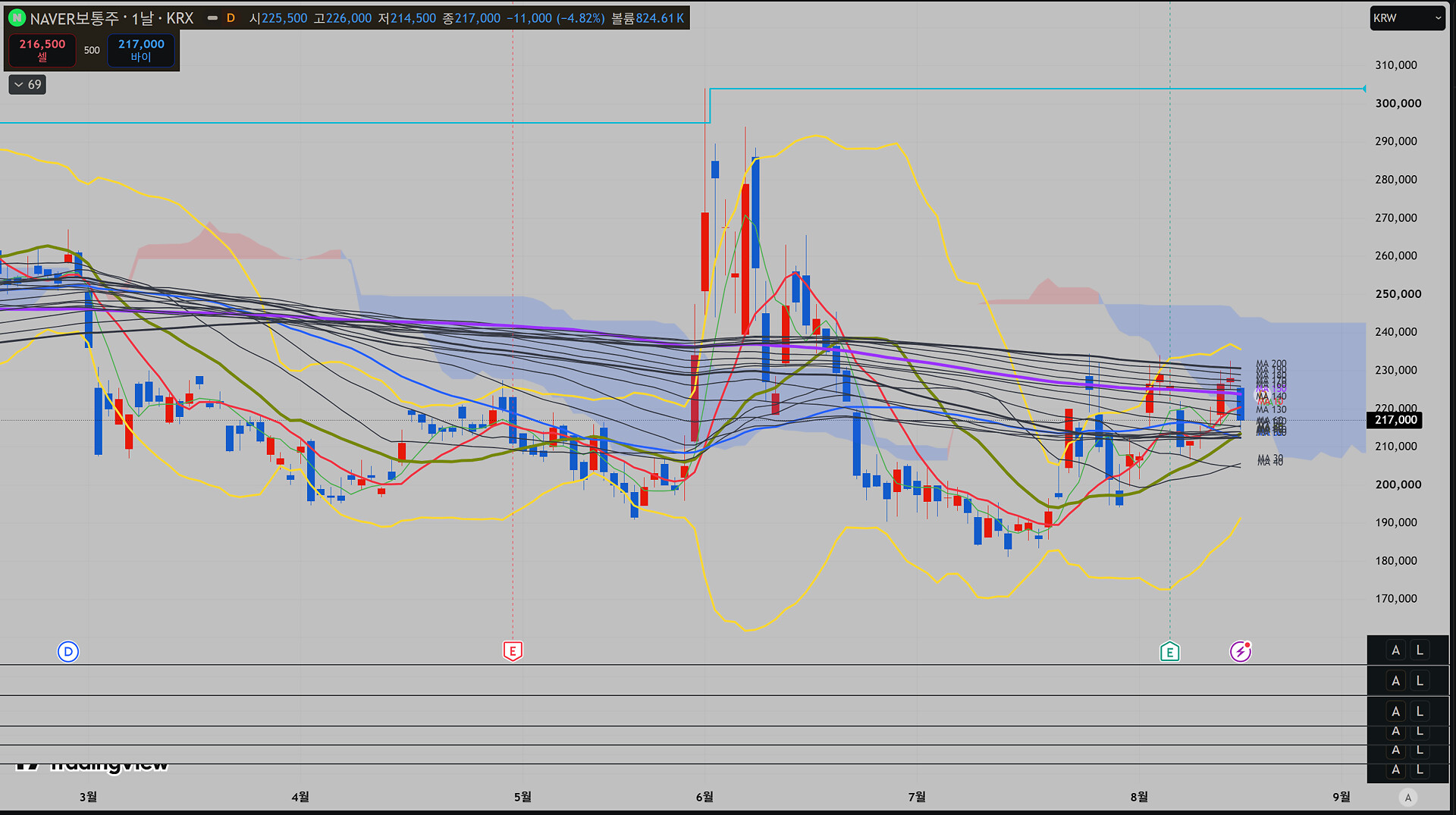
Task: Click the 216,500 셀 sell button
Action: [42, 50]
